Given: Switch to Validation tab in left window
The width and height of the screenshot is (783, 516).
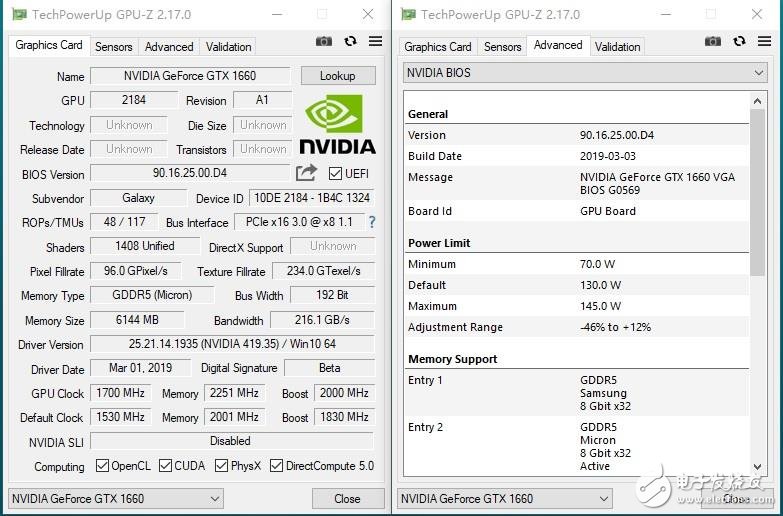Looking at the screenshot, I should coord(229,47).
